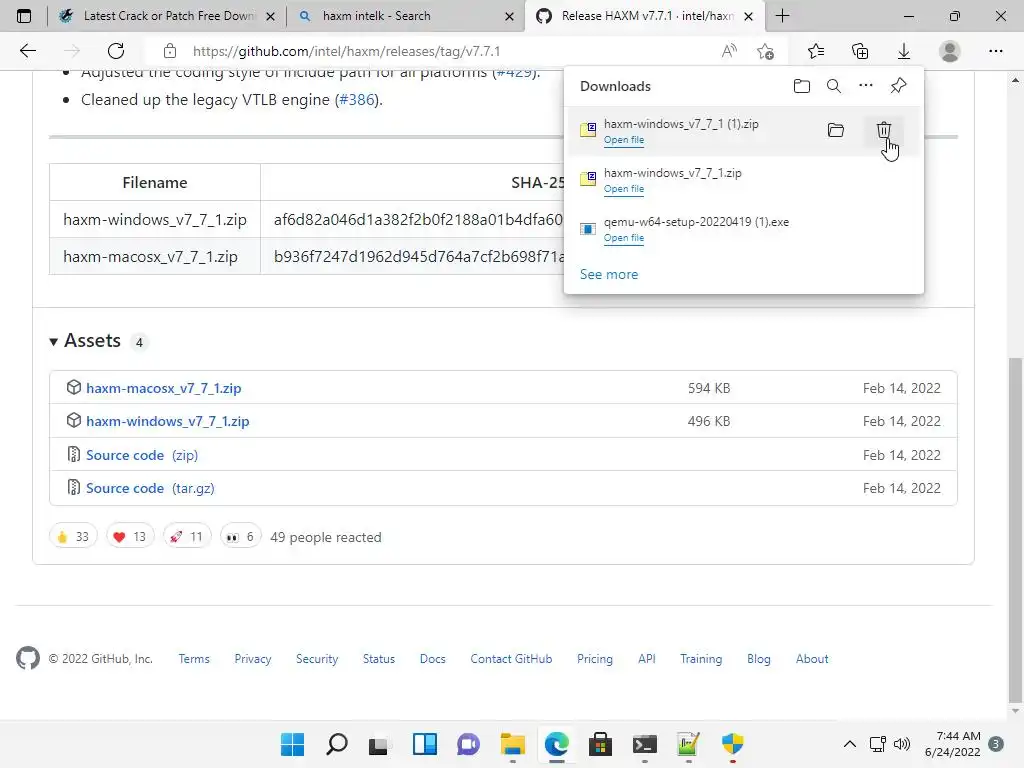Open file link for qemu-w64-setup exe
Image resolution: width=1024 pixels, height=768 pixels.
coord(624,238)
